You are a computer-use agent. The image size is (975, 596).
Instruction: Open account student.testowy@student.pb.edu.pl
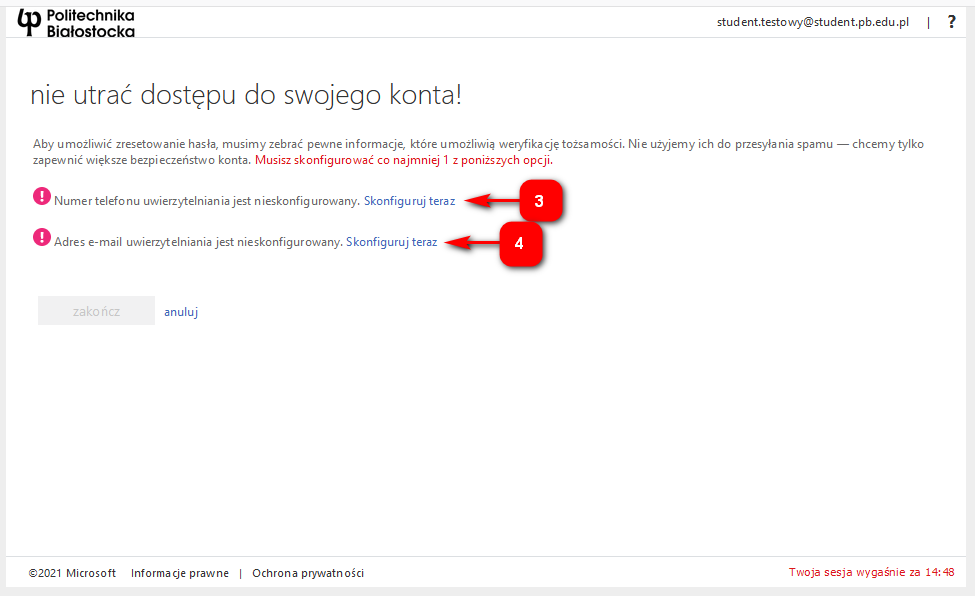point(813,22)
